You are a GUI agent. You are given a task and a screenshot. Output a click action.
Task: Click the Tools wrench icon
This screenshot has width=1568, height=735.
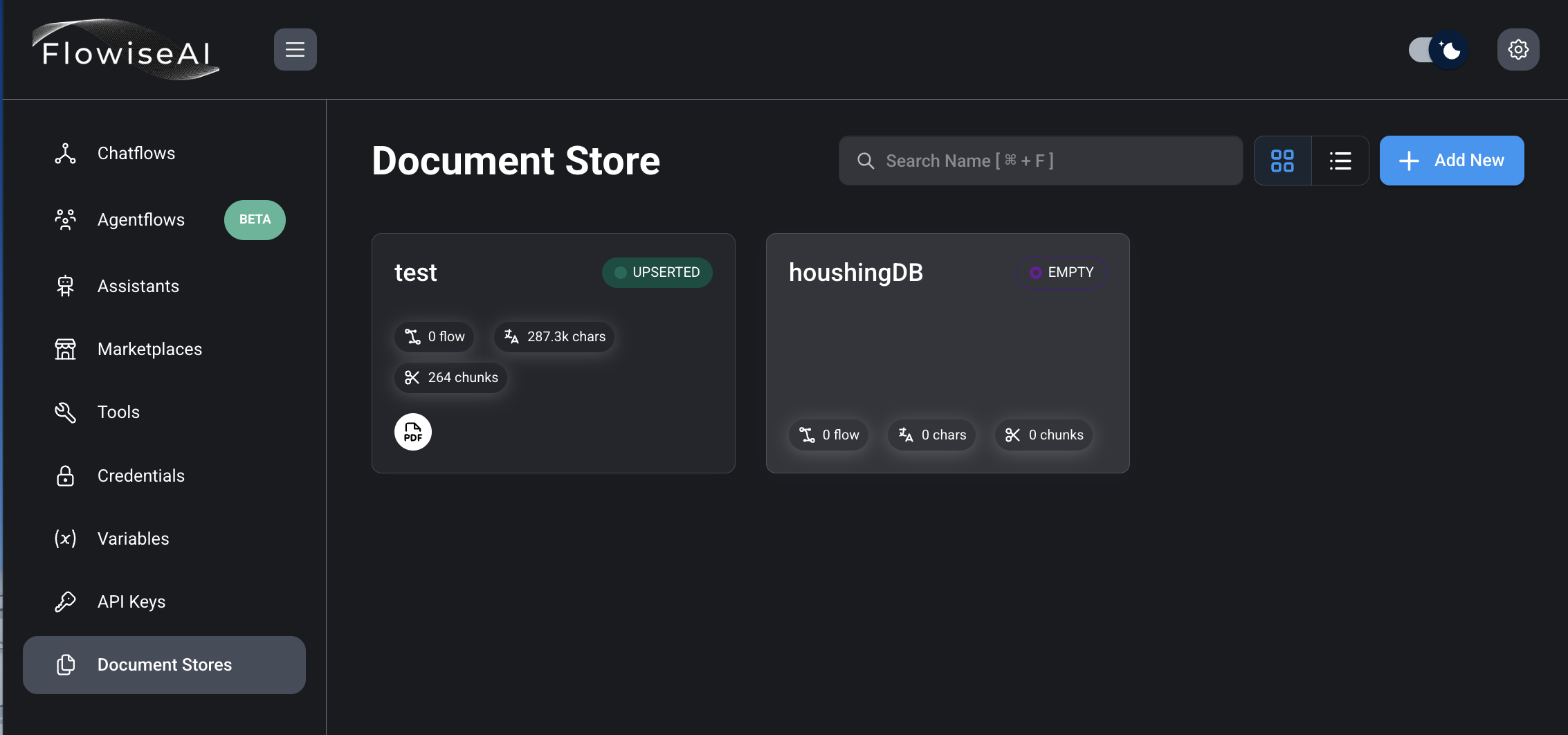tap(66, 412)
